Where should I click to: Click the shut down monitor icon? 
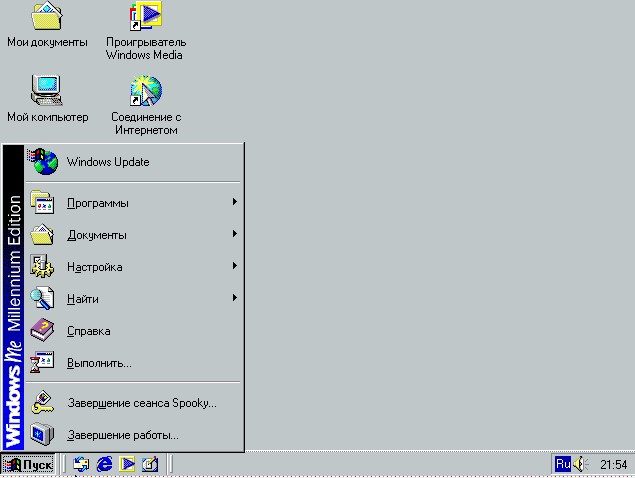(x=42, y=434)
